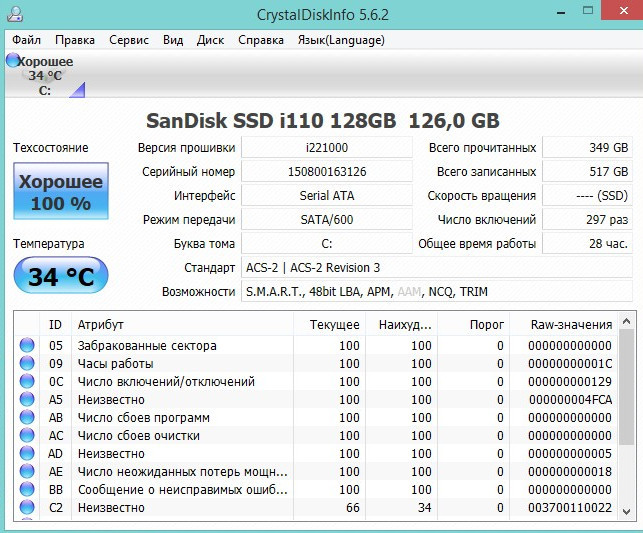
Task: Click the Атрибут column header
Action: pos(182,324)
